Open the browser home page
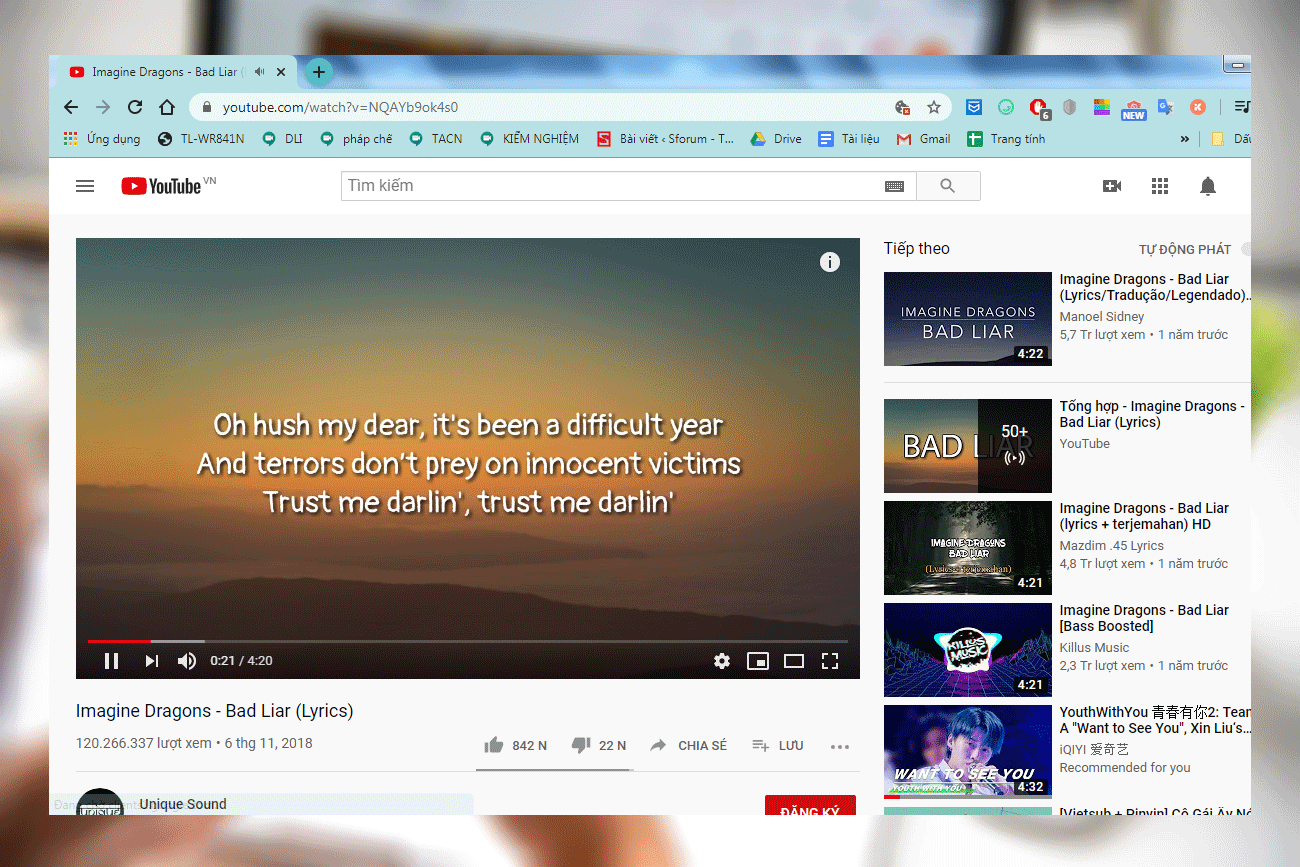1300x867 pixels. click(167, 107)
